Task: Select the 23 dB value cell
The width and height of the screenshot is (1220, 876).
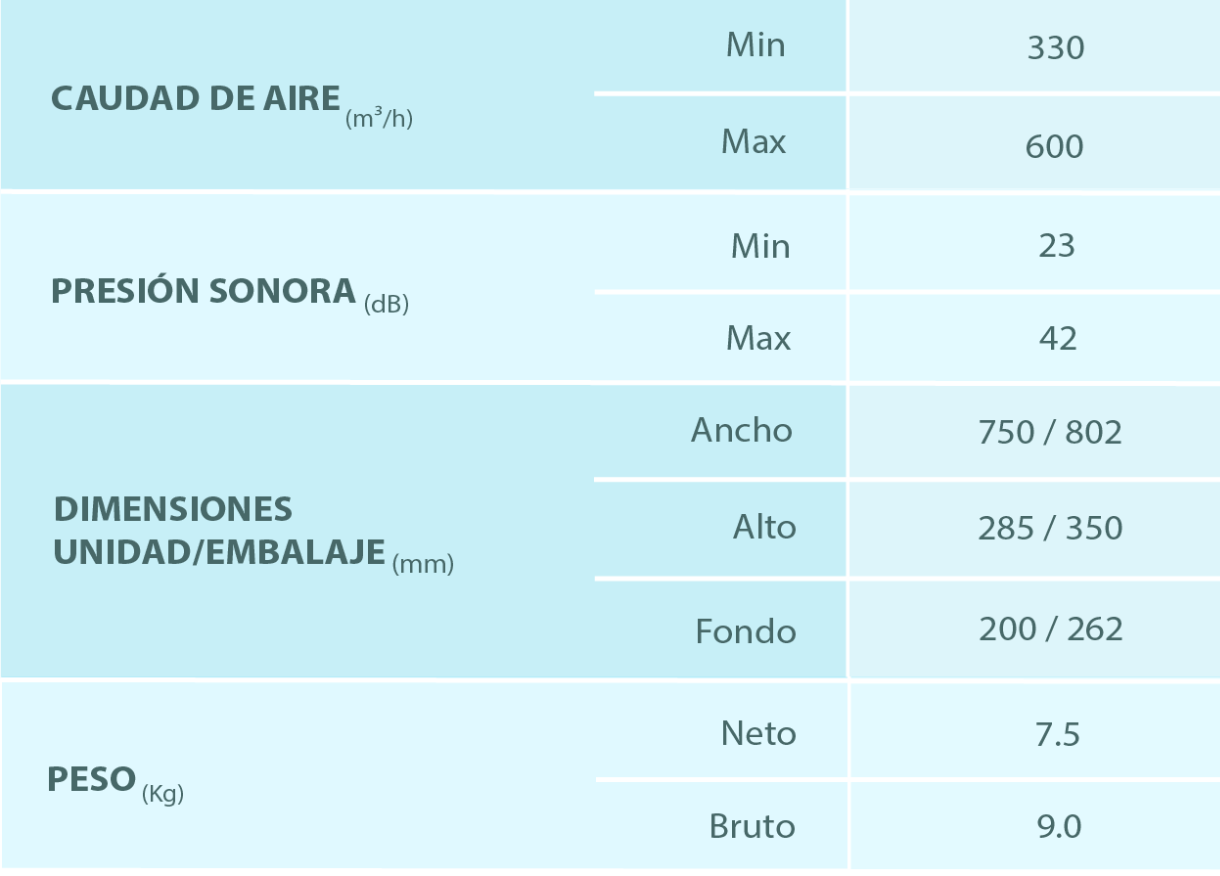Action: pyautogui.click(x=1056, y=245)
